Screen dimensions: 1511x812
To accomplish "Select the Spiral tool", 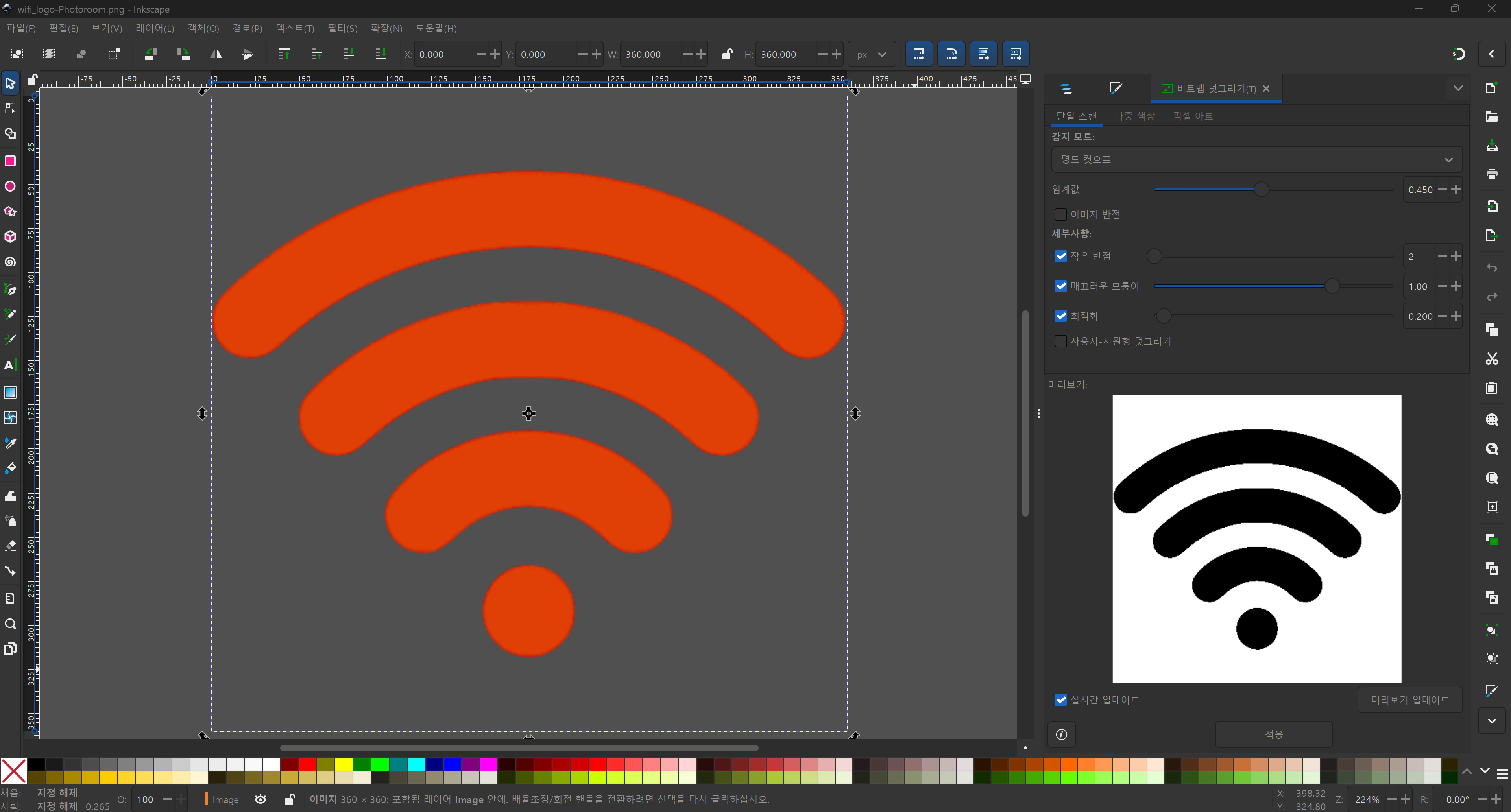I will pyautogui.click(x=10, y=262).
